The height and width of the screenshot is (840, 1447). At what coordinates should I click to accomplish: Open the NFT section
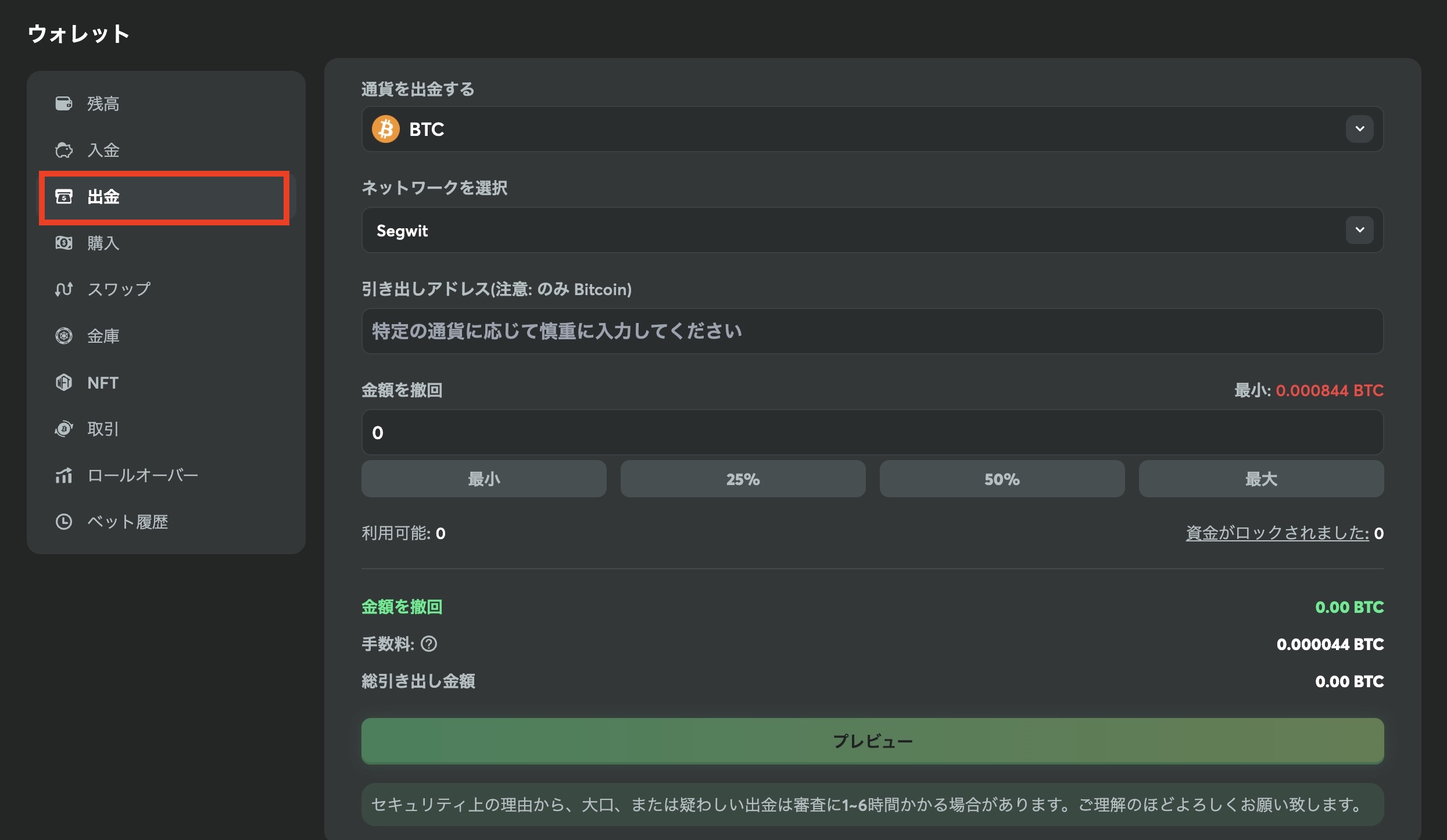point(166,382)
